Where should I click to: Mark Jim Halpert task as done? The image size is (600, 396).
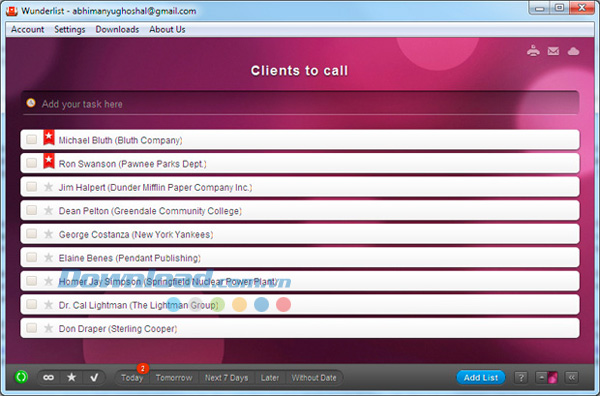[x=31, y=187]
